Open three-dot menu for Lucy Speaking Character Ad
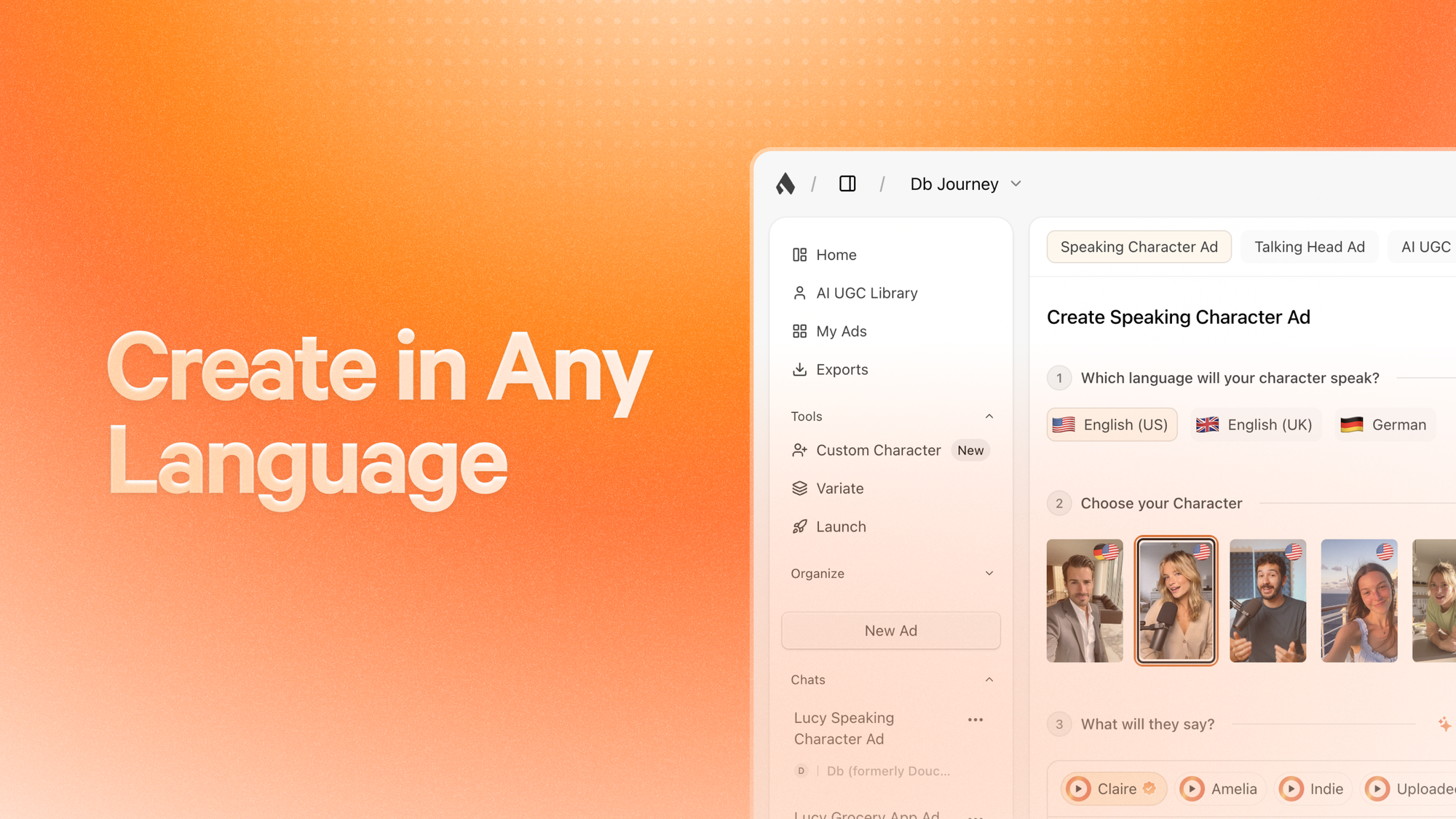 976,719
